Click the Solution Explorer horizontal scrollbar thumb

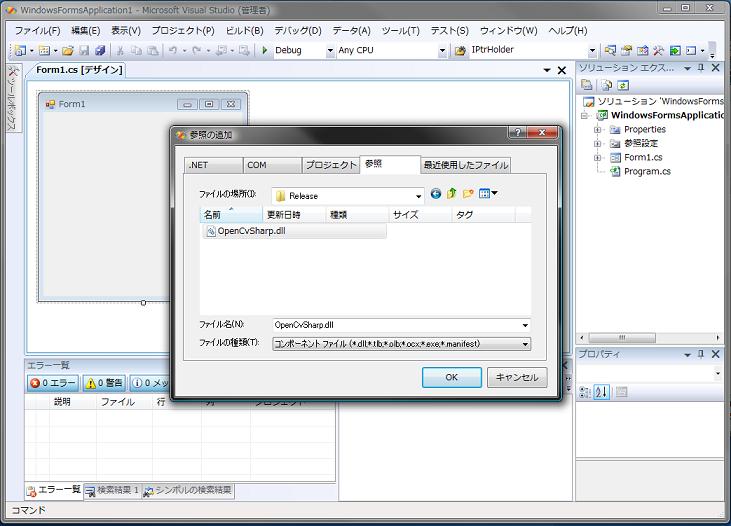click(x=622, y=337)
